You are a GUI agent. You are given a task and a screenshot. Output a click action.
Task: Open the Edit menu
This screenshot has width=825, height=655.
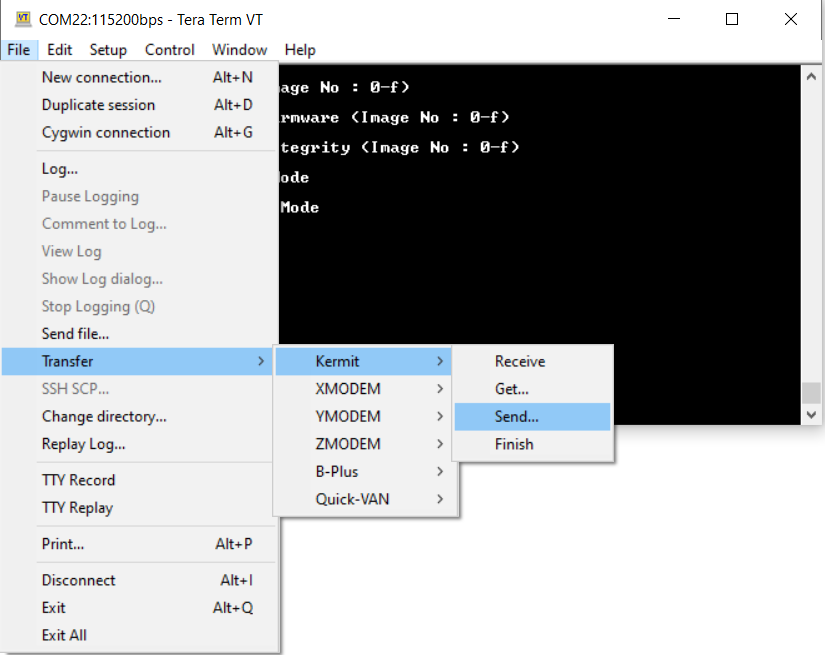tap(59, 50)
